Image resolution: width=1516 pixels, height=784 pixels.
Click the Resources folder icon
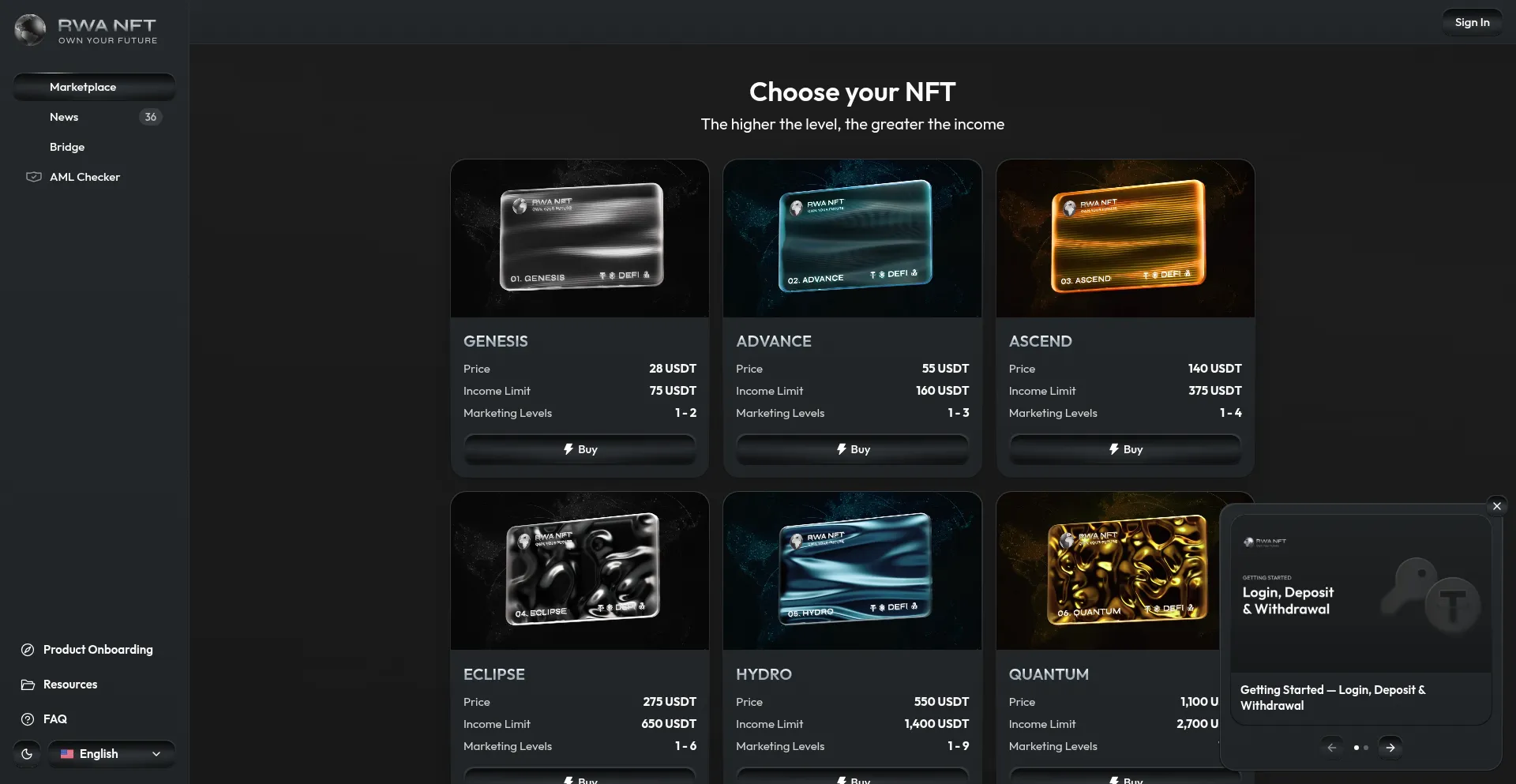tap(28, 685)
